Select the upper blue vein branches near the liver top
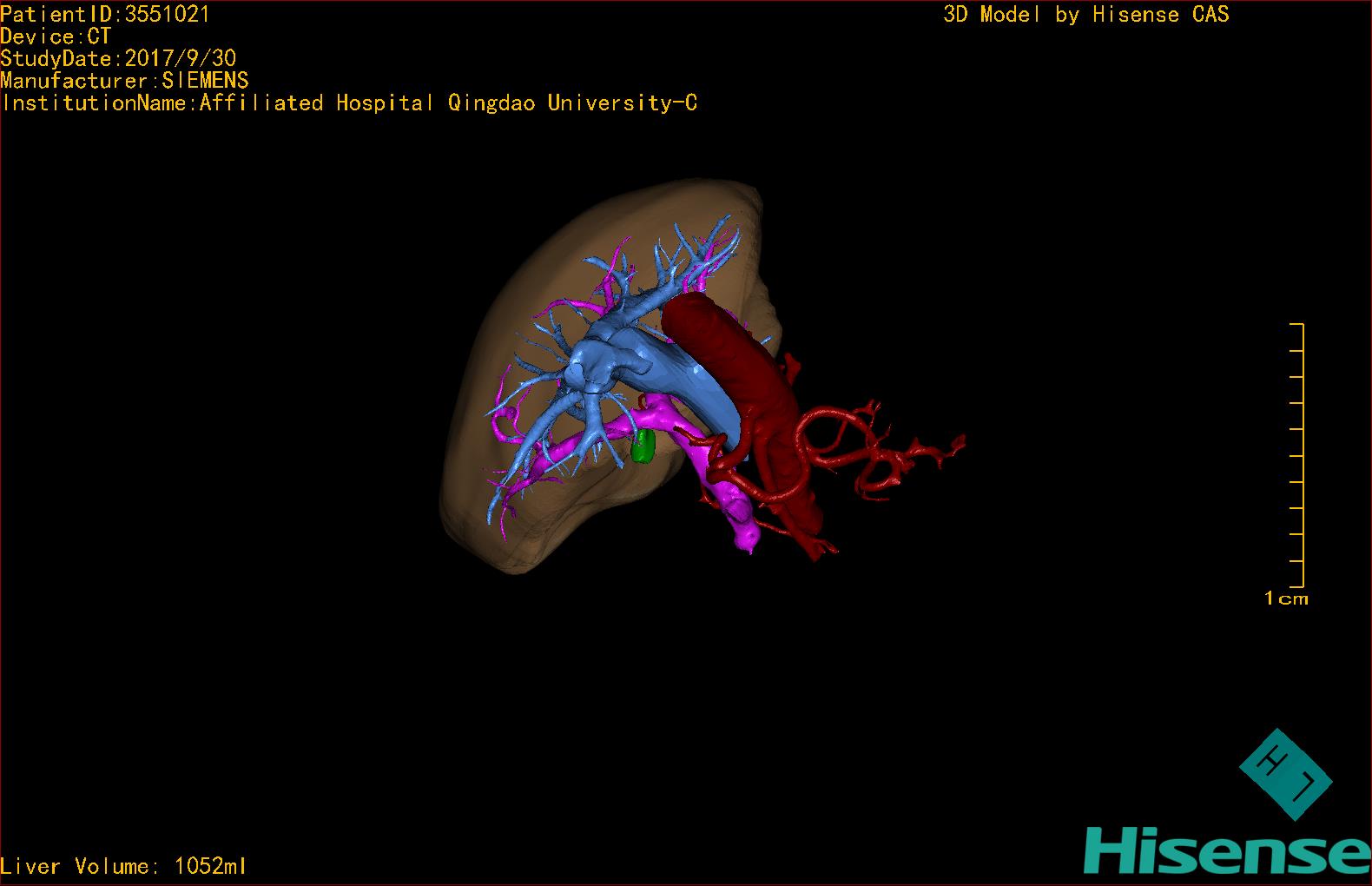 click(695, 252)
